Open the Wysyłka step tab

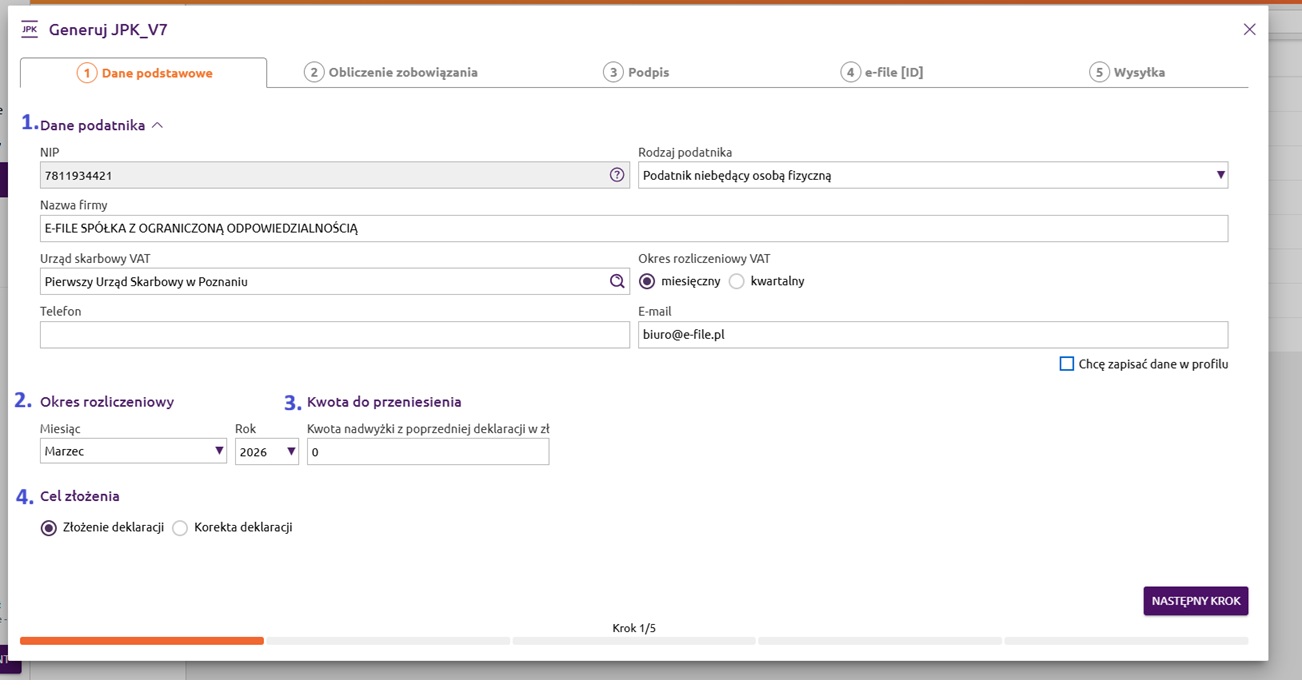1127,72
